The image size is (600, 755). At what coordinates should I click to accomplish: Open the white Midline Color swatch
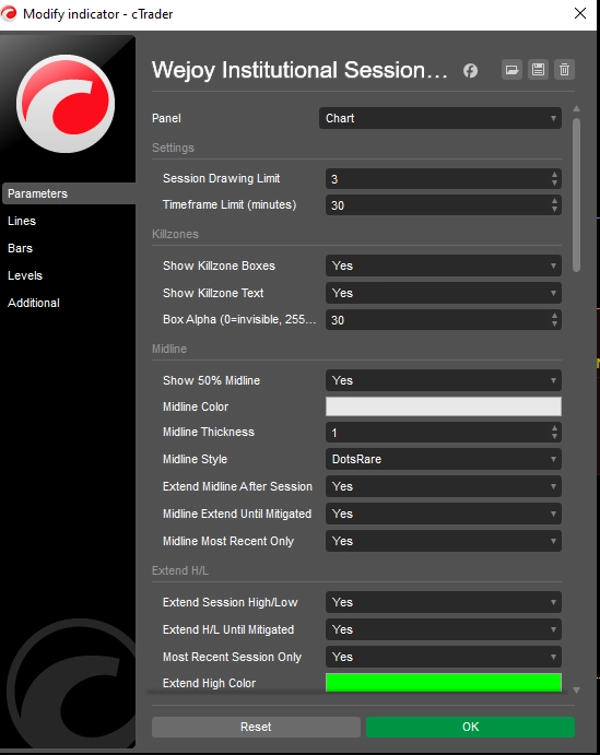(x=443, y=407)
